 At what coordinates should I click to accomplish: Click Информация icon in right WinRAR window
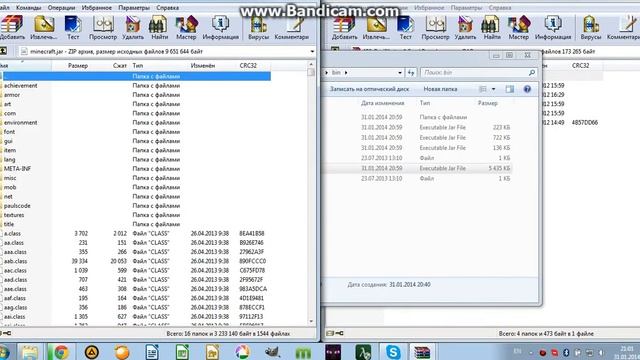click(553, 24)
